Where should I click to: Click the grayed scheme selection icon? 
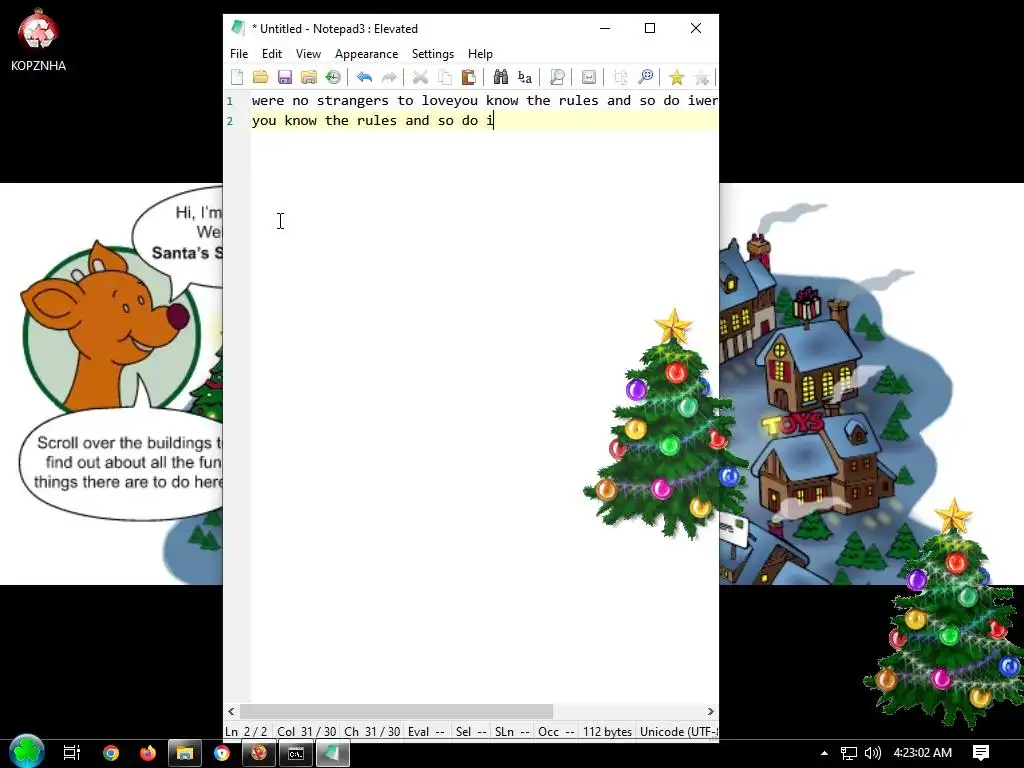(x=620, y=77)
